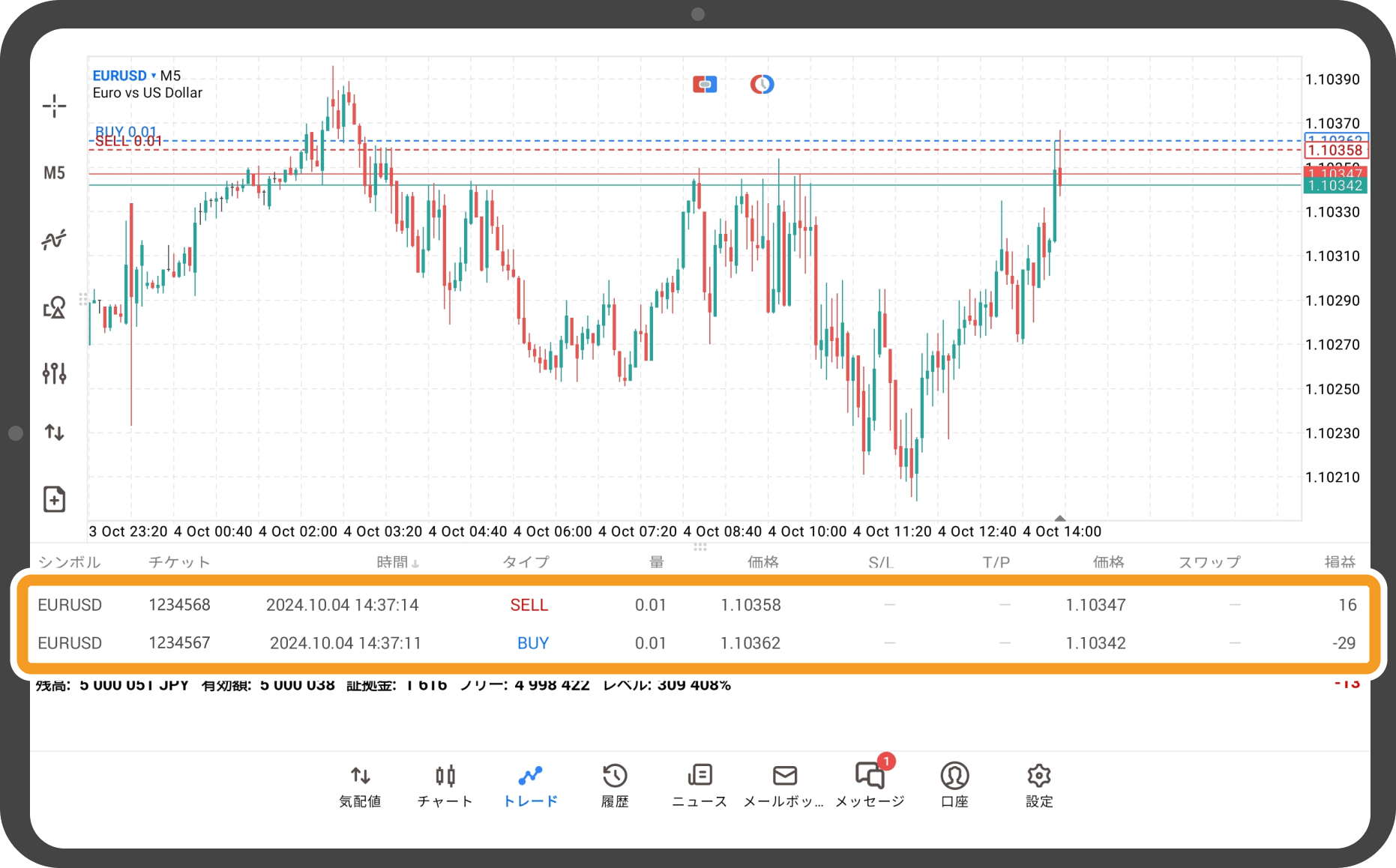Screen dimensions: 1396x868
Task: Sort positions by 時間 column header
Action: coord(397,562)
